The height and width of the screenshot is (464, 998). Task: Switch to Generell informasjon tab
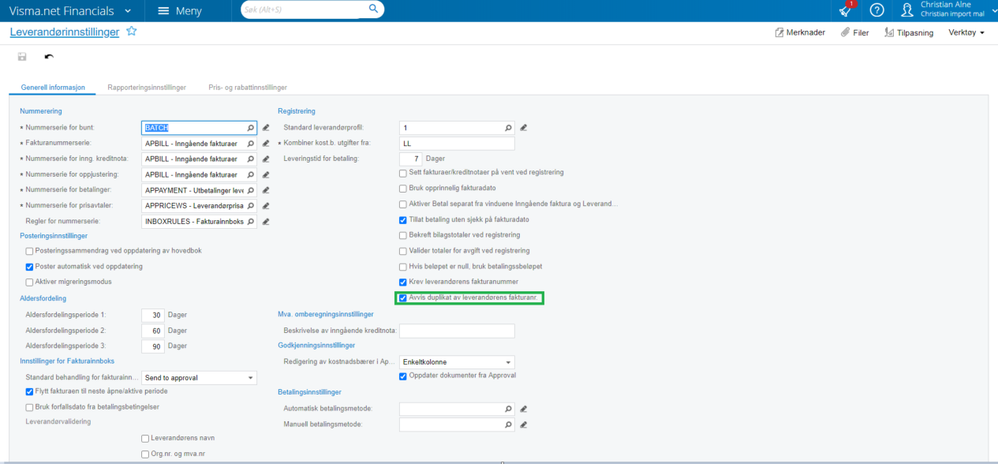(53, 87)
